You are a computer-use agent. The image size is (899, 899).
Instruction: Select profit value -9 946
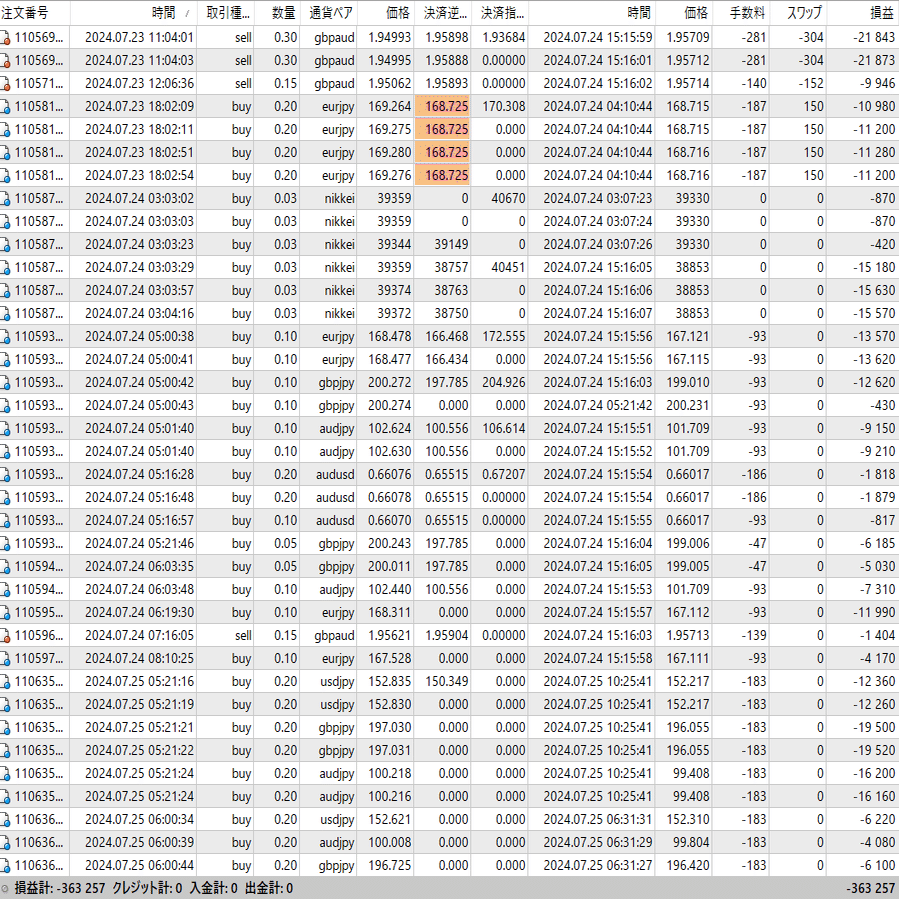[x=877, y=84]
